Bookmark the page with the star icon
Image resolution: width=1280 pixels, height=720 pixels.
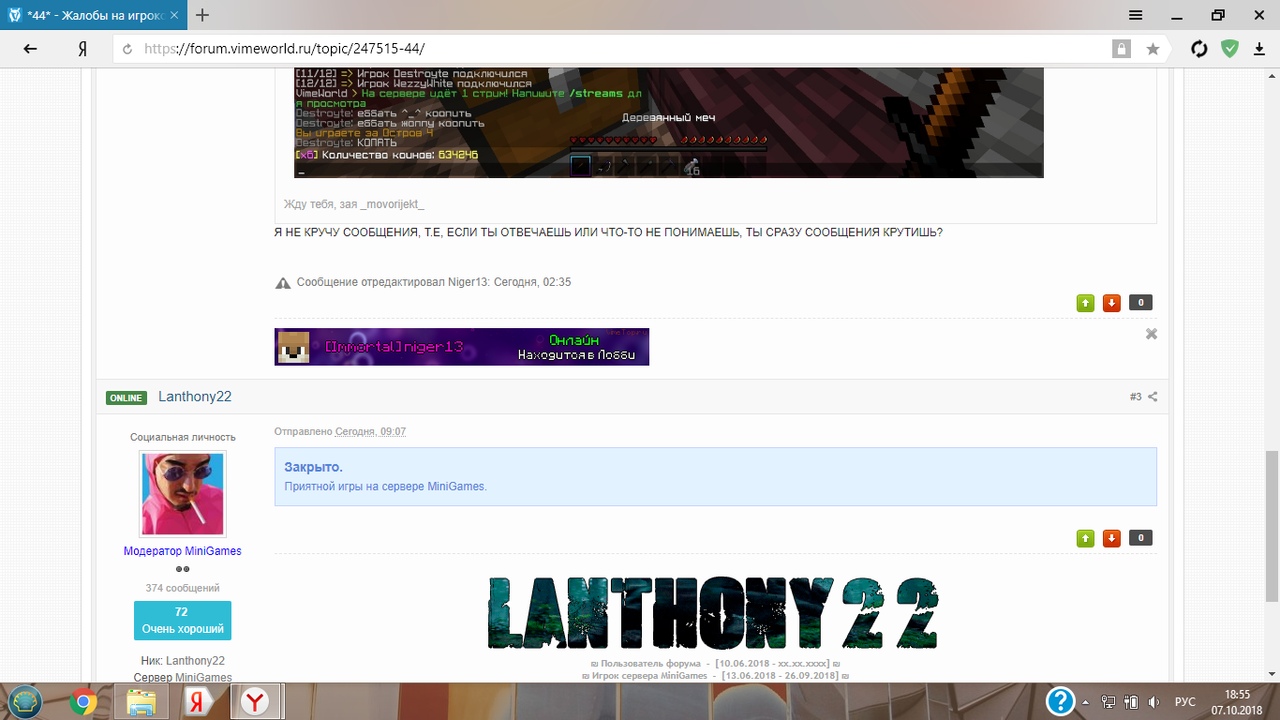click(1153, 49)
